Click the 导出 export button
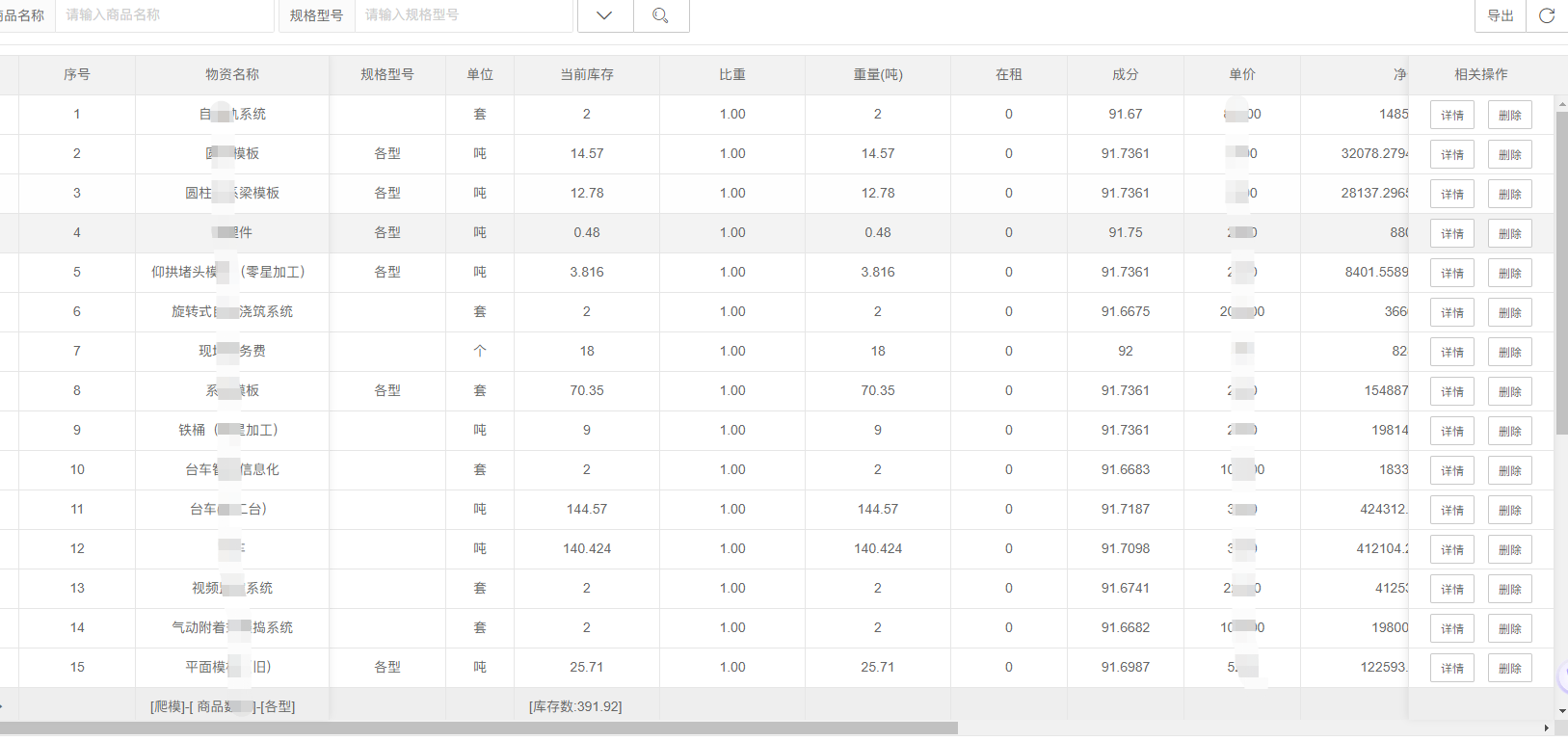The height and width of the screenshot is (741, 1568). [x=1500, y=15]
